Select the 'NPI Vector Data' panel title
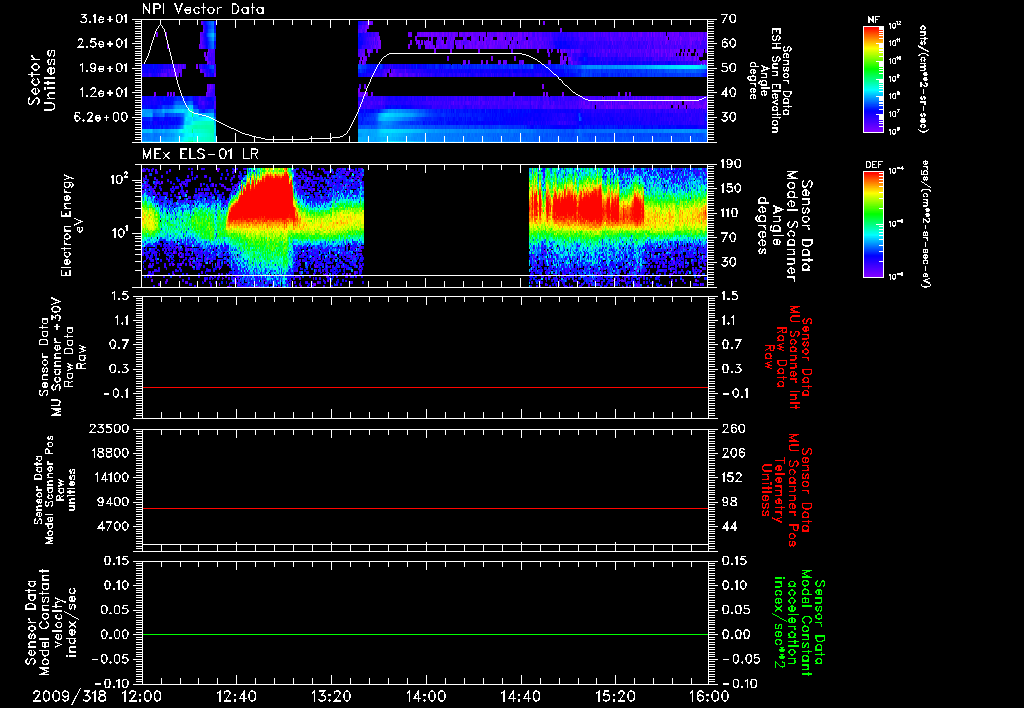1024x708 pixels. [203, 9]
